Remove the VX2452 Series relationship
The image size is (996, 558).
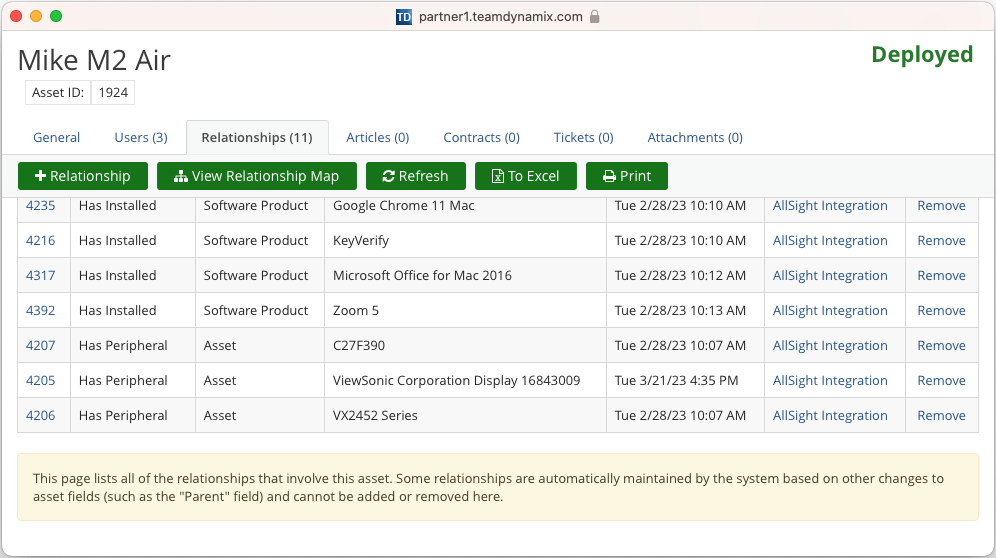[941, 415]
